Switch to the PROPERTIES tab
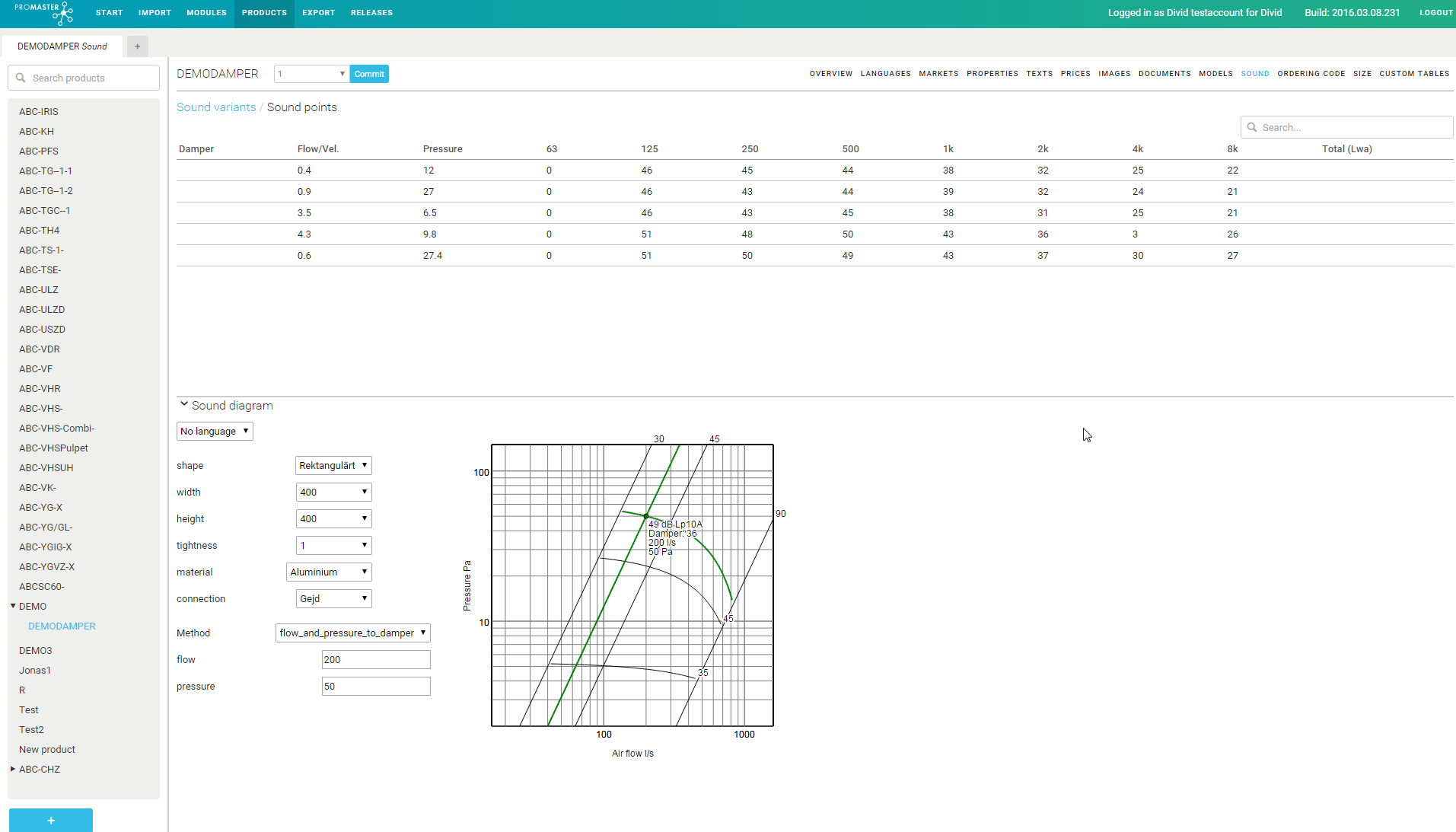 point(992,74)
